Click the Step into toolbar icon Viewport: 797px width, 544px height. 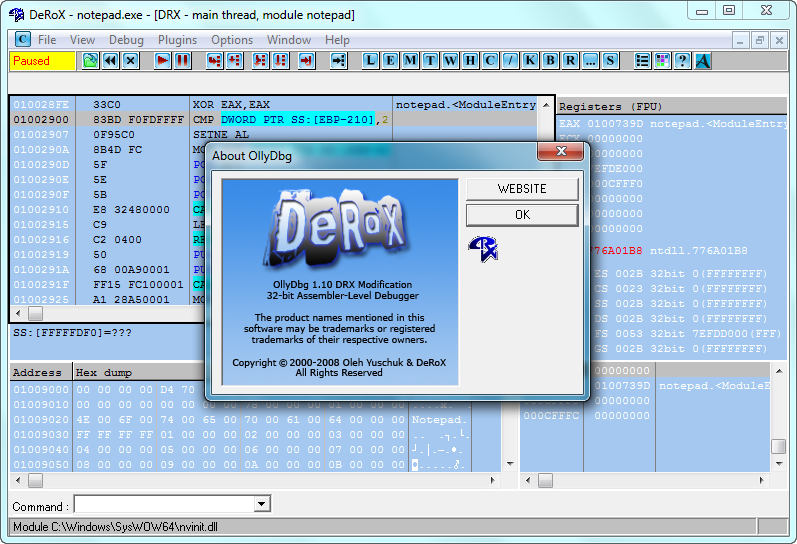214,61
